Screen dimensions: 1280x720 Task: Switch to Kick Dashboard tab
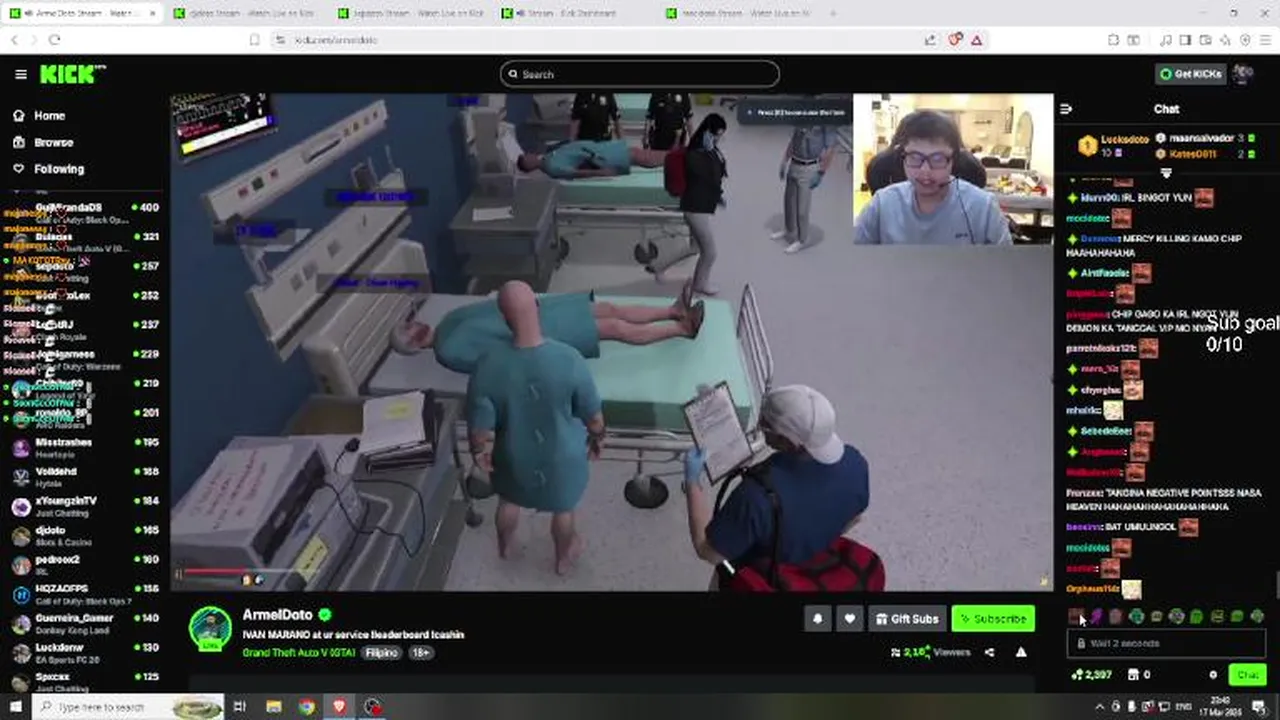coord(574,13)
